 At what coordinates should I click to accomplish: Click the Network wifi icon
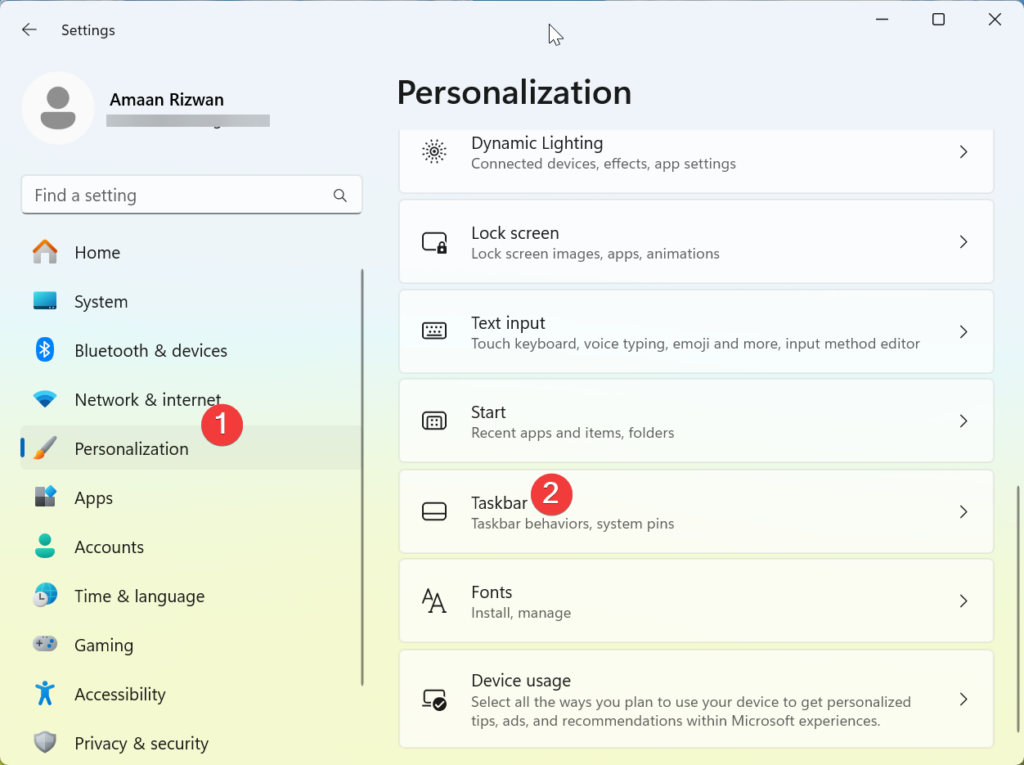tap(45, 399)
